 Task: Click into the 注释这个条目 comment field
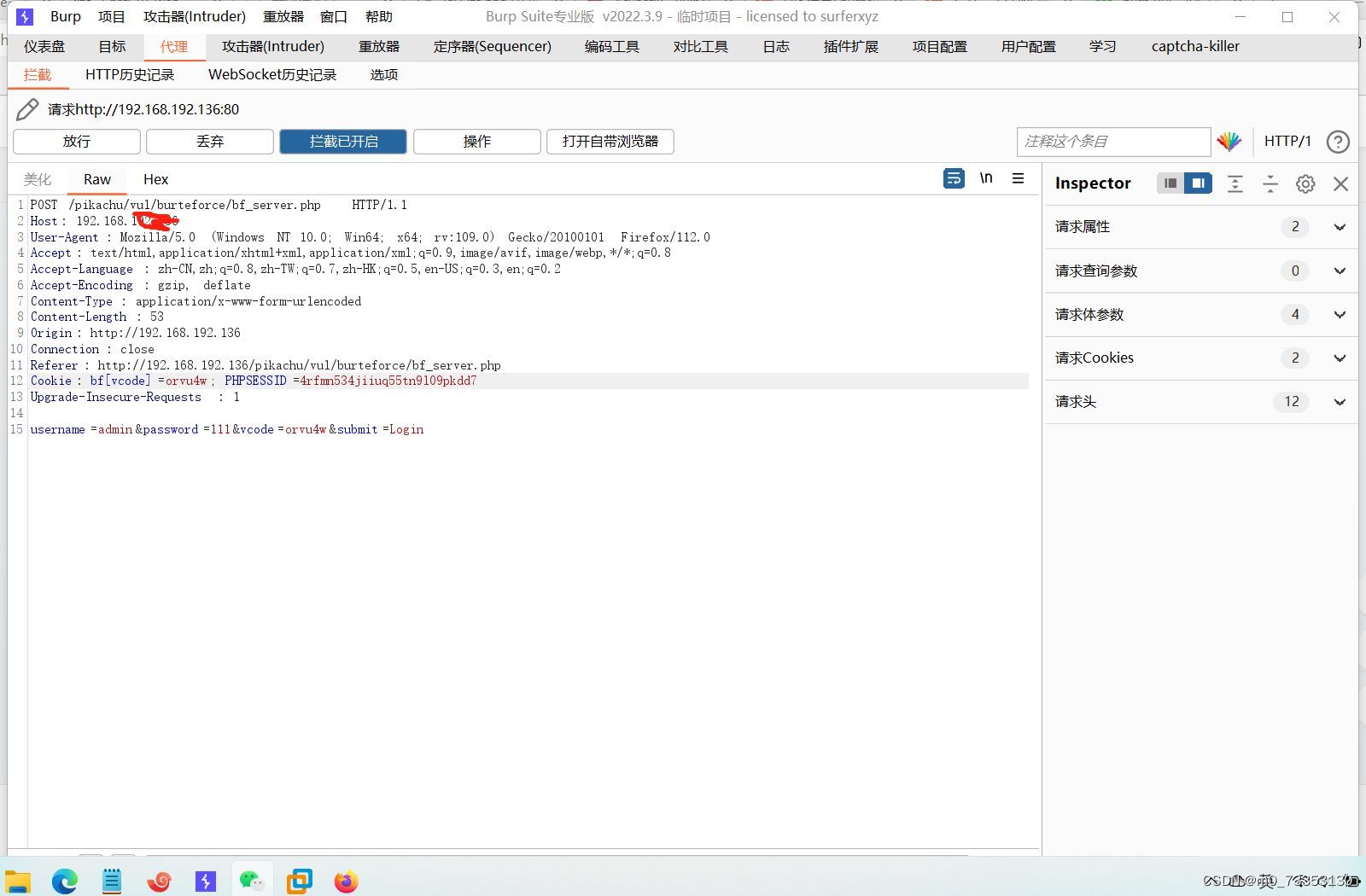tap(1113, 142)
